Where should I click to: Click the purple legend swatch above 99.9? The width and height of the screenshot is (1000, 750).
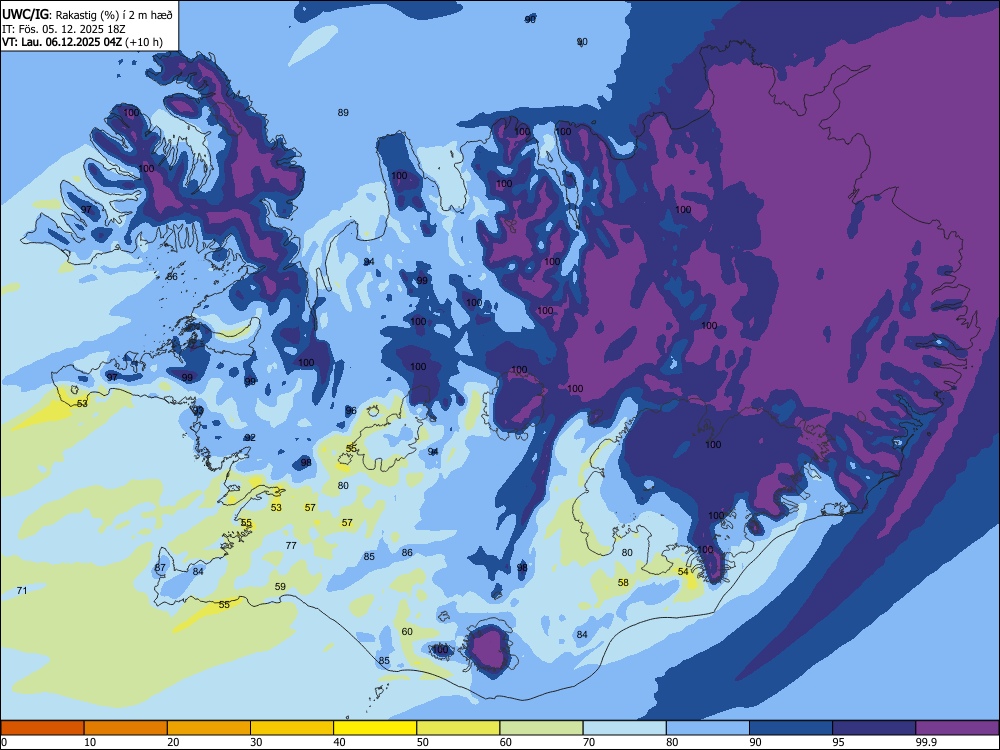pos(957,728)
